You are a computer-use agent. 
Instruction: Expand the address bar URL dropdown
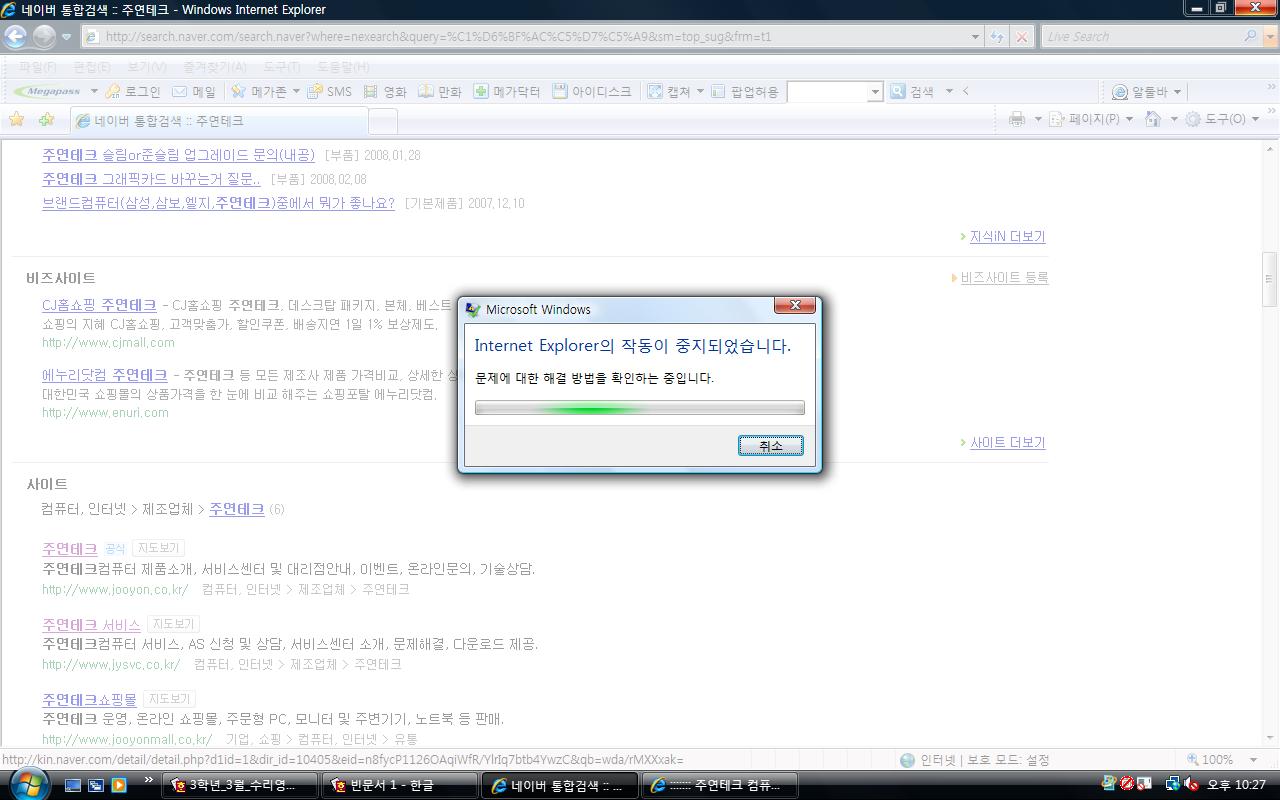(x=976, y=37)
